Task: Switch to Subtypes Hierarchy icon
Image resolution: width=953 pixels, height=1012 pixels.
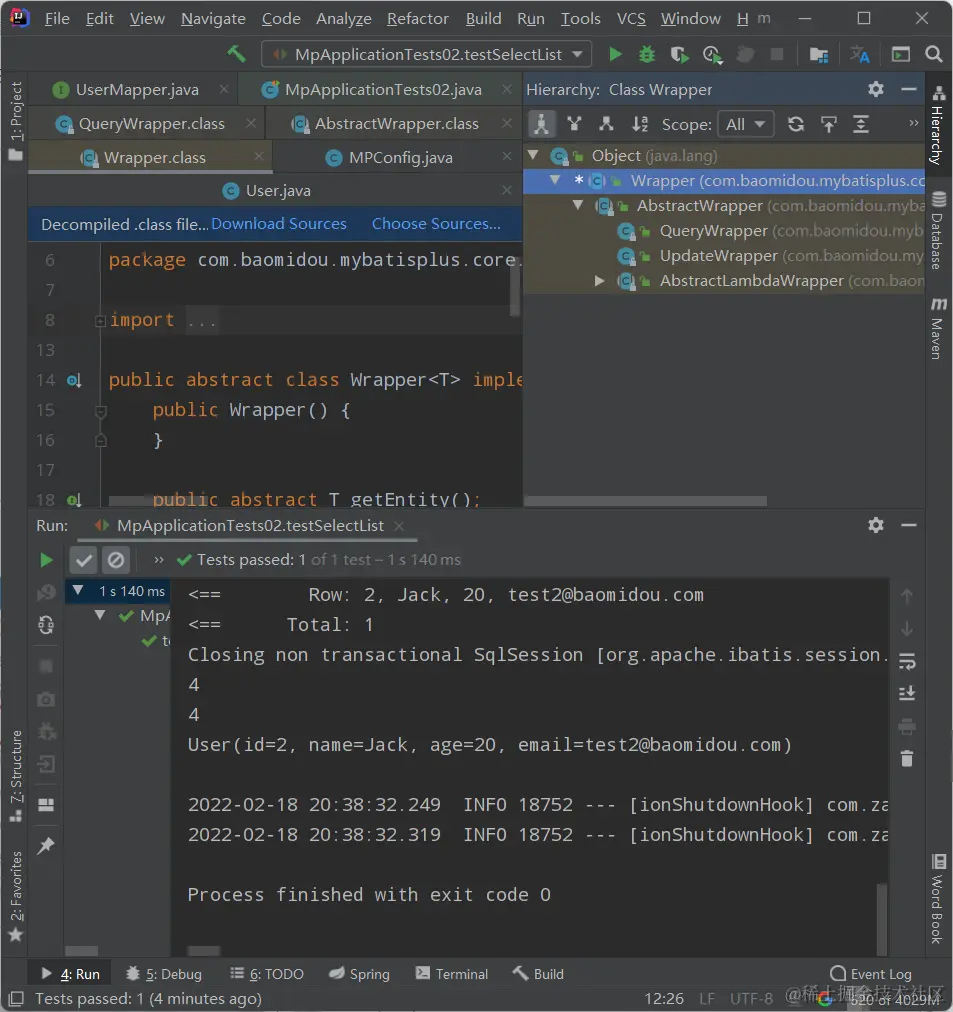Action: tap(606, 124)
